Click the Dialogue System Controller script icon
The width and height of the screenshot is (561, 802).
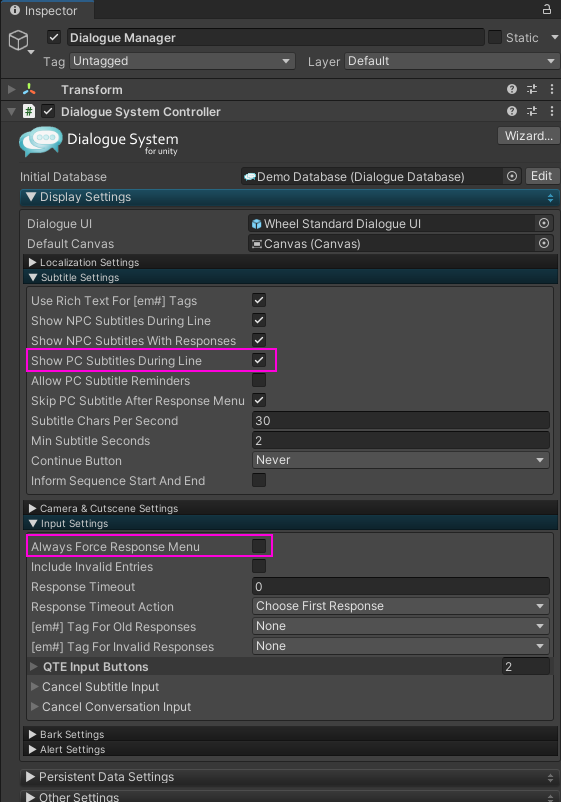pyautogui.click(x=29, y=111)
